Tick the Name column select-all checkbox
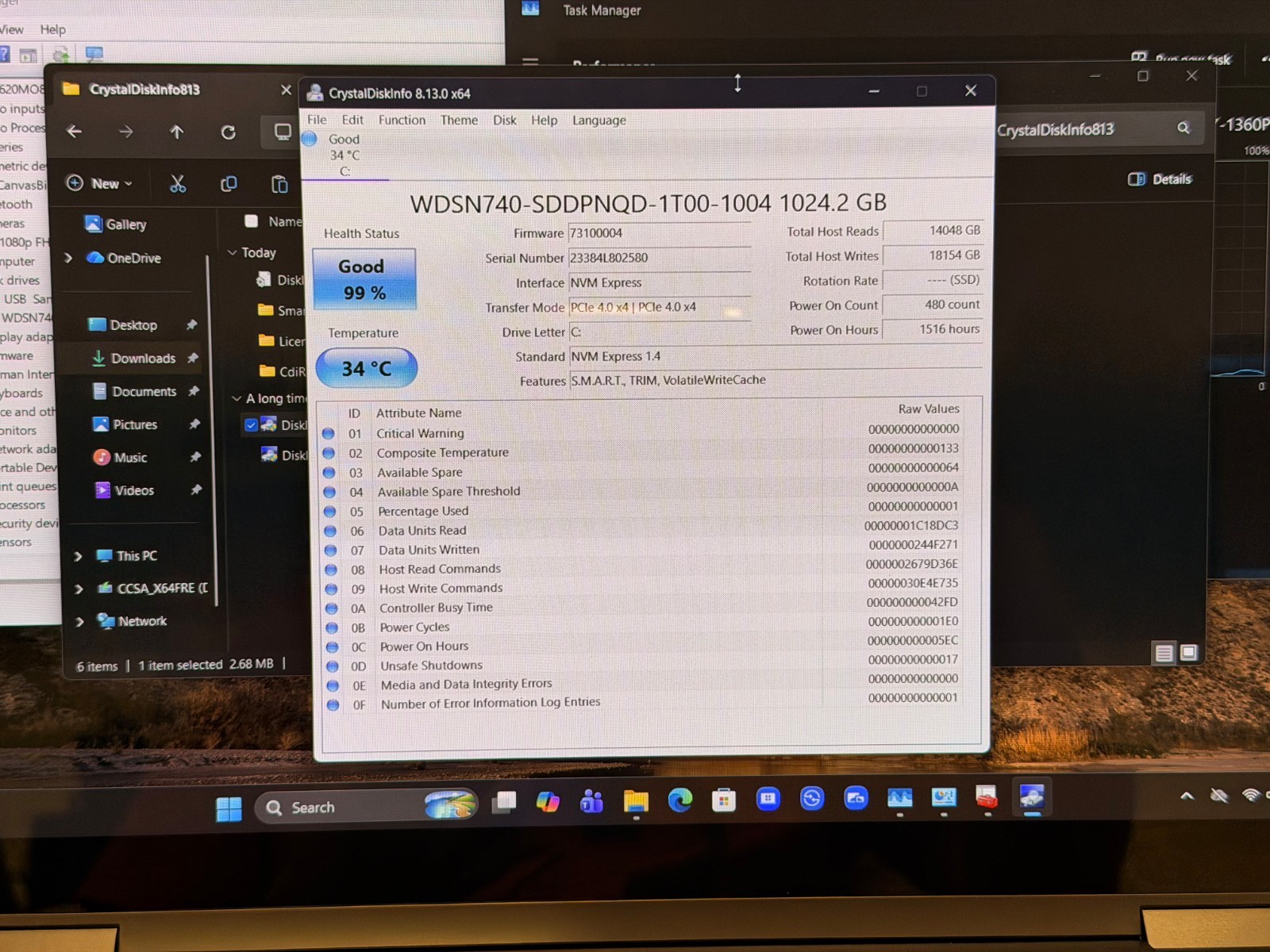The image size is (1270, 952). pyautogui.click(x=252, y=221)
